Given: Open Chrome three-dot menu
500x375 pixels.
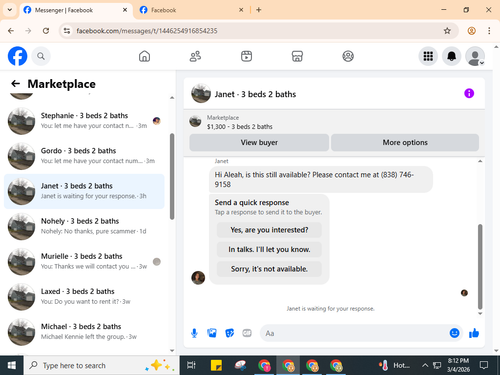Looking at the screenshot, I should pos(489,31).
